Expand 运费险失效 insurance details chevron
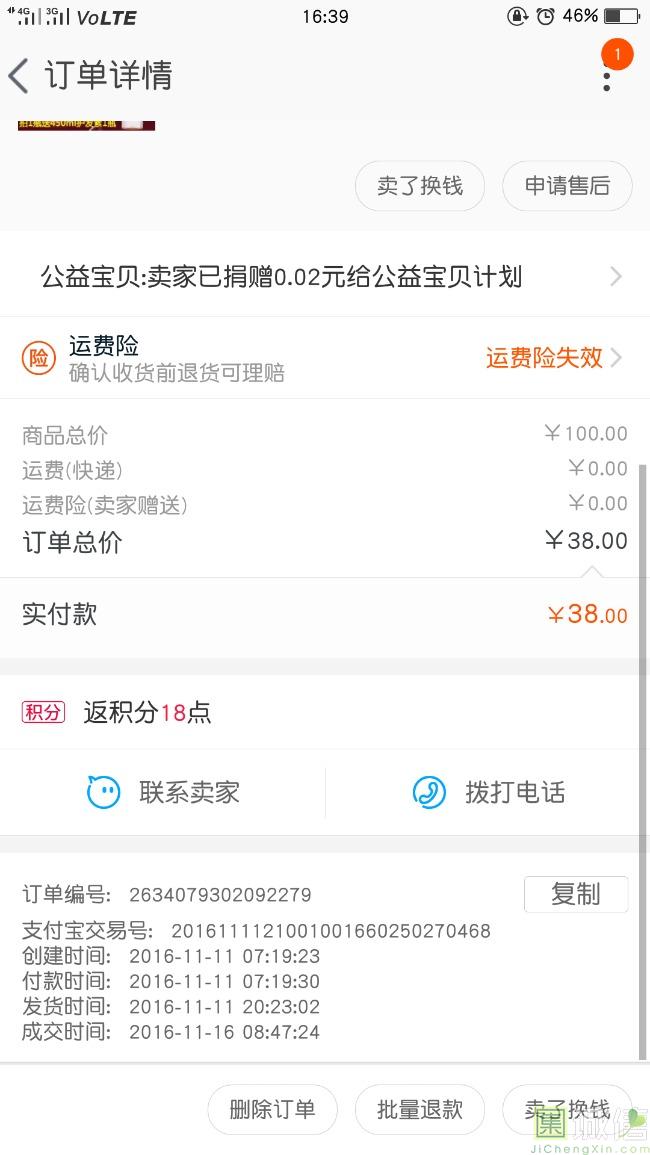Viewport: 650px width, 1155px height. [x=616, y=357]
